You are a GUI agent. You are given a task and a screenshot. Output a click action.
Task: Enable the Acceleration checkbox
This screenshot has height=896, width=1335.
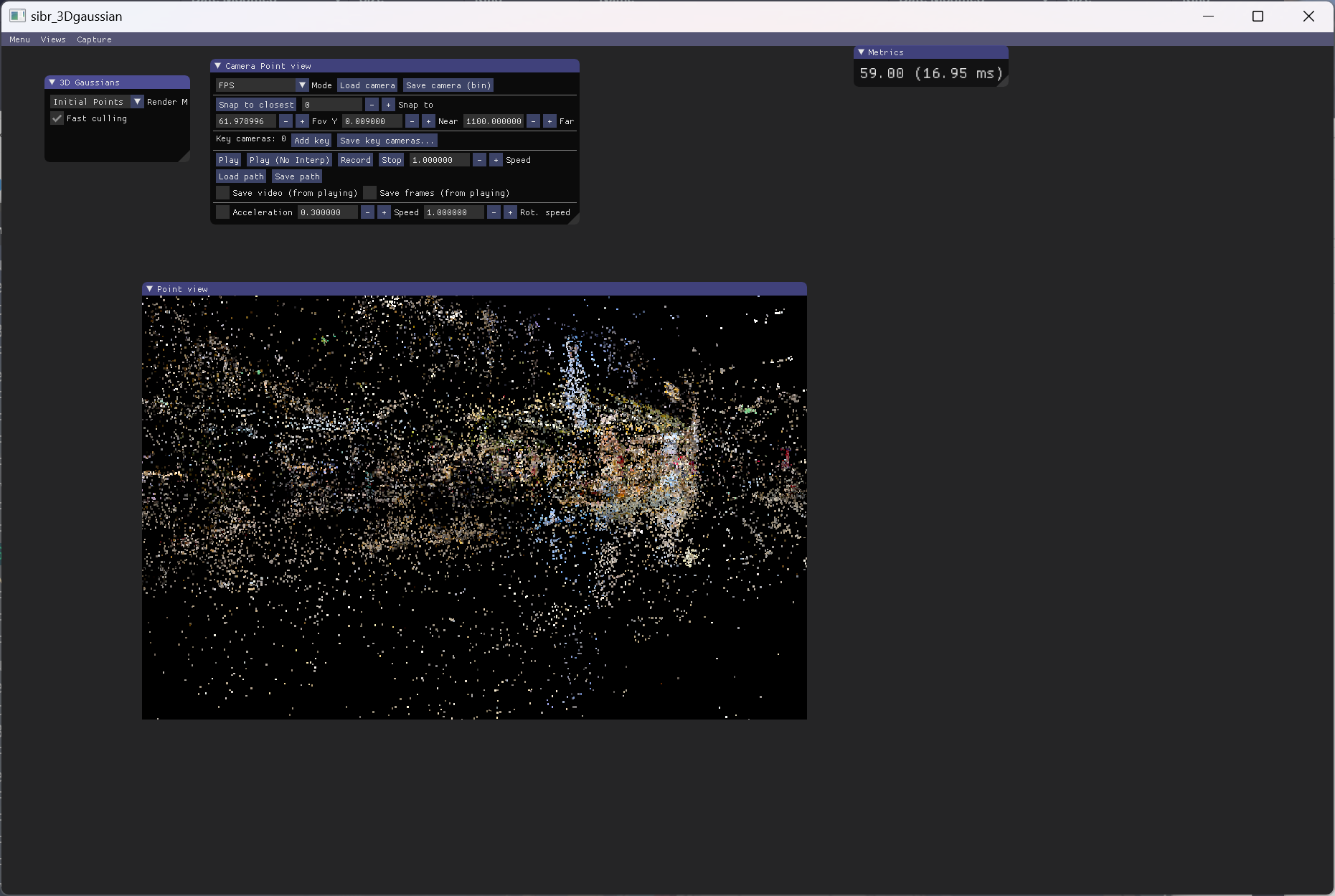pyautogui.click(x=222, y=212)
